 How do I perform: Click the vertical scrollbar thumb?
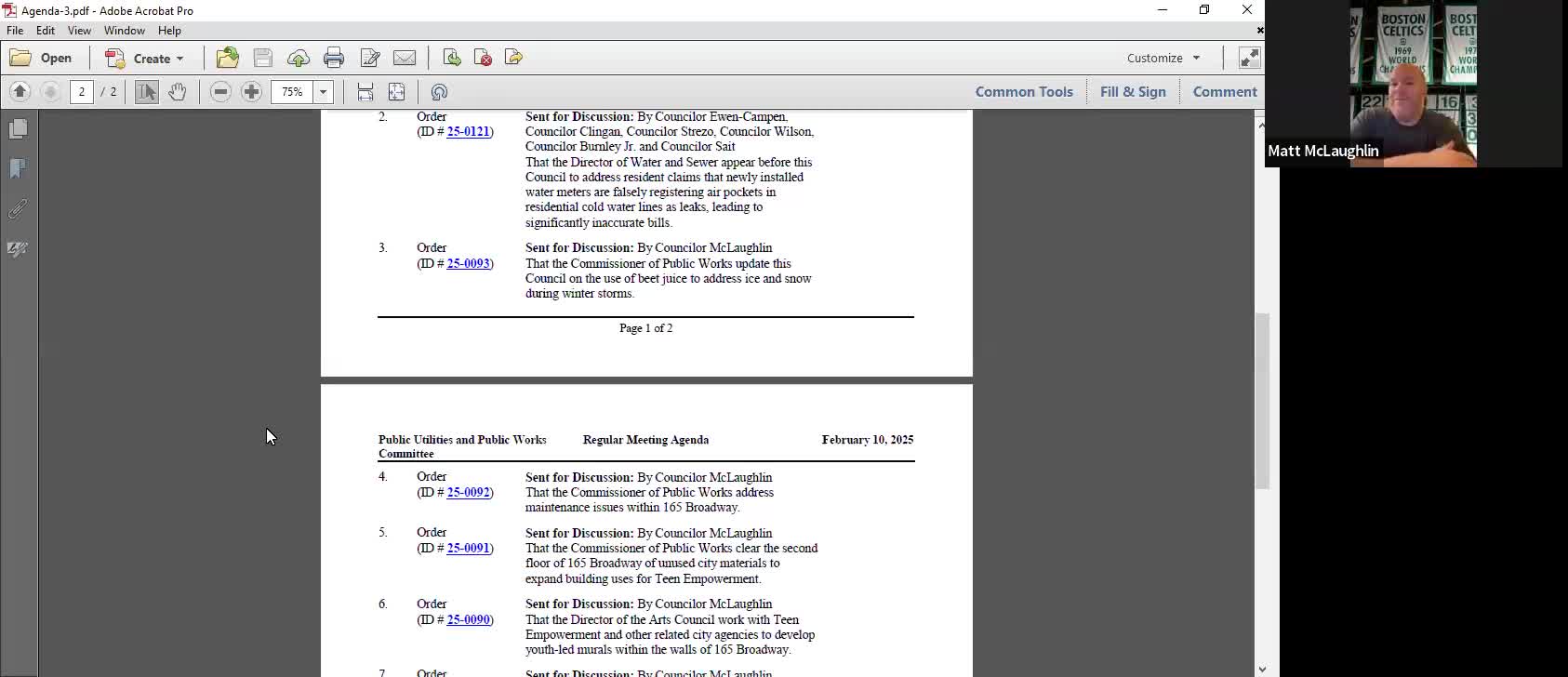tap(1261, 402)
